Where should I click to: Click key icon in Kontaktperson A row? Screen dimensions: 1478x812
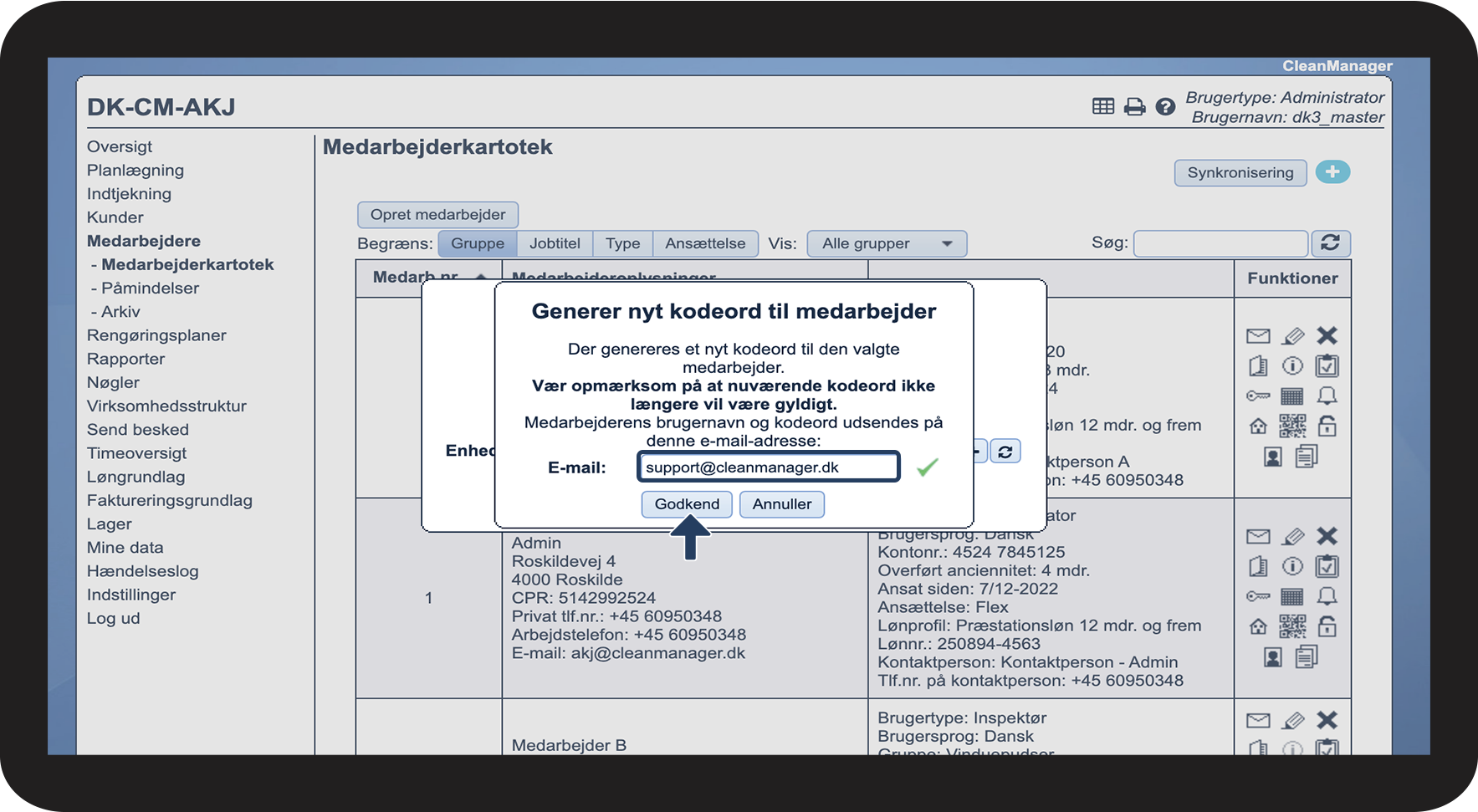tap(1258, 396)
